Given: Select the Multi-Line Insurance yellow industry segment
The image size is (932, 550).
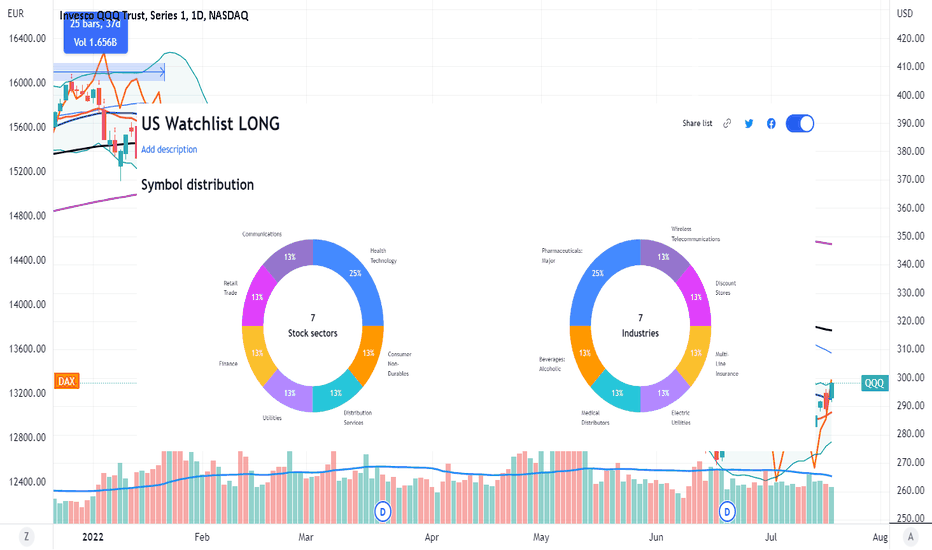Looking at the screenshot, I should coord(697,353).
